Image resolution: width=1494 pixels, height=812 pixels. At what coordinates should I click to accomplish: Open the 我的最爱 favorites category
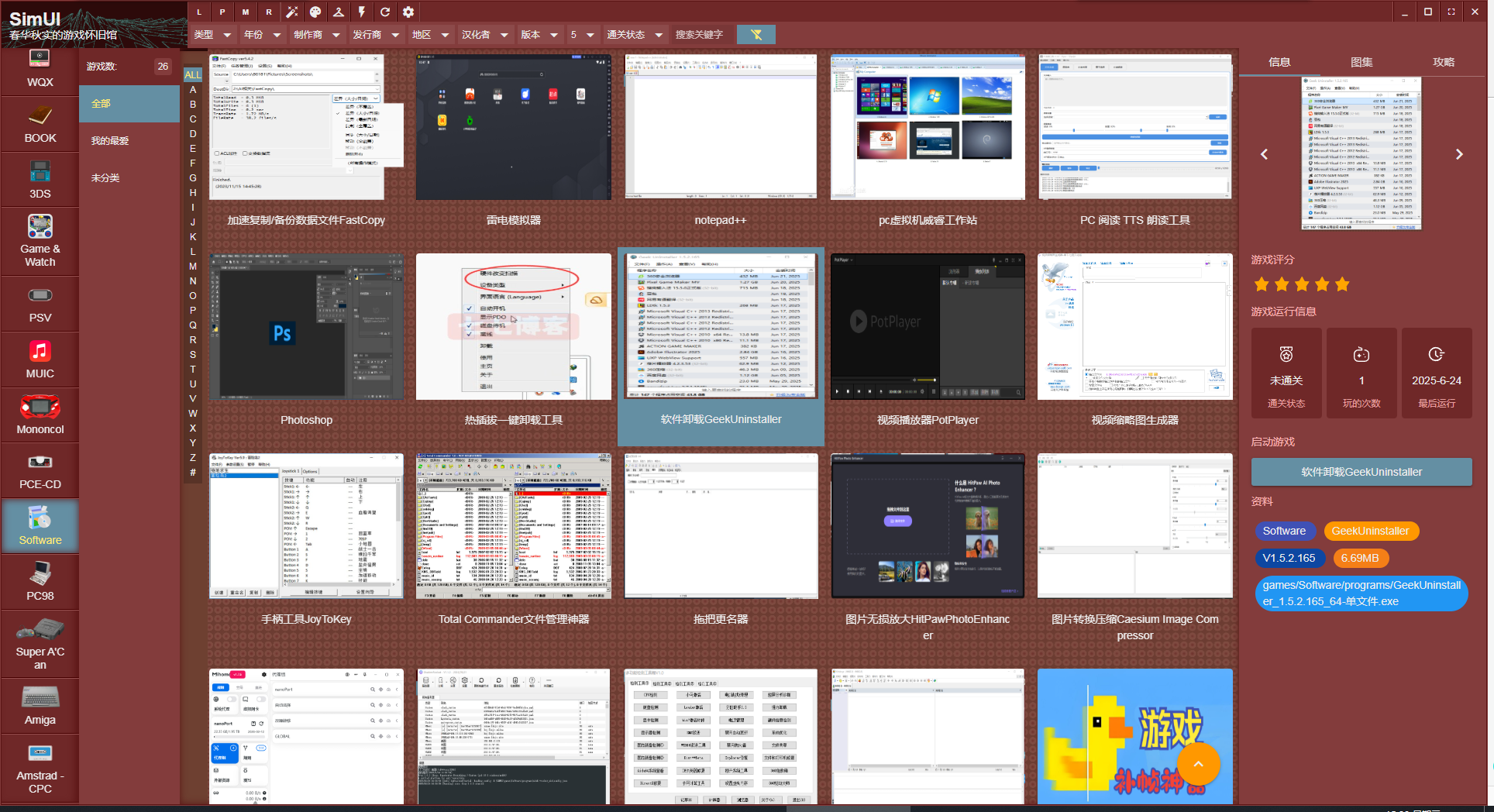tap(129, 140)
